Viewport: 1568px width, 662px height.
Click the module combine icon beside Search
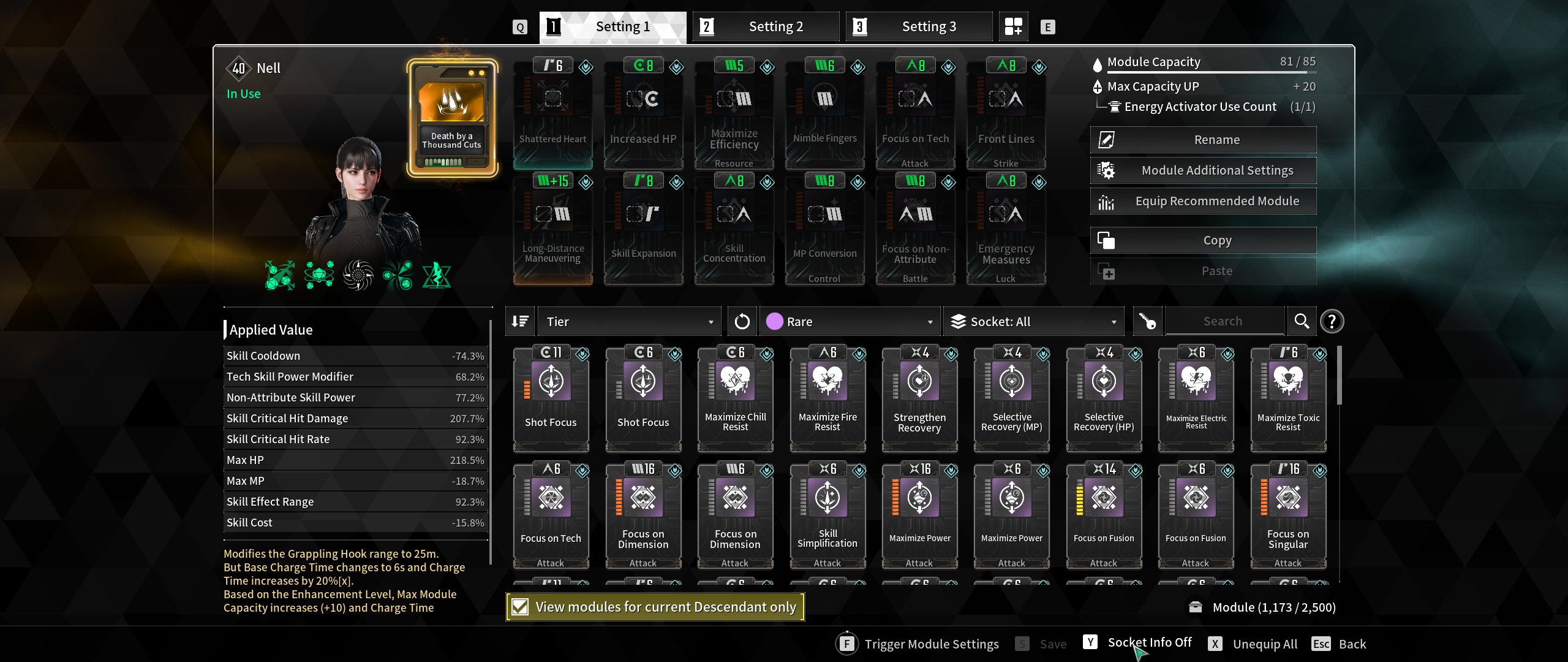[x=1147, y=321]
